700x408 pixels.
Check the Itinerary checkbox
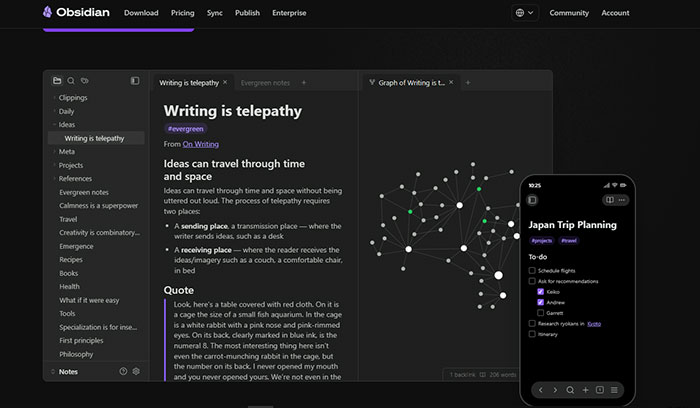tap(532, 334)
